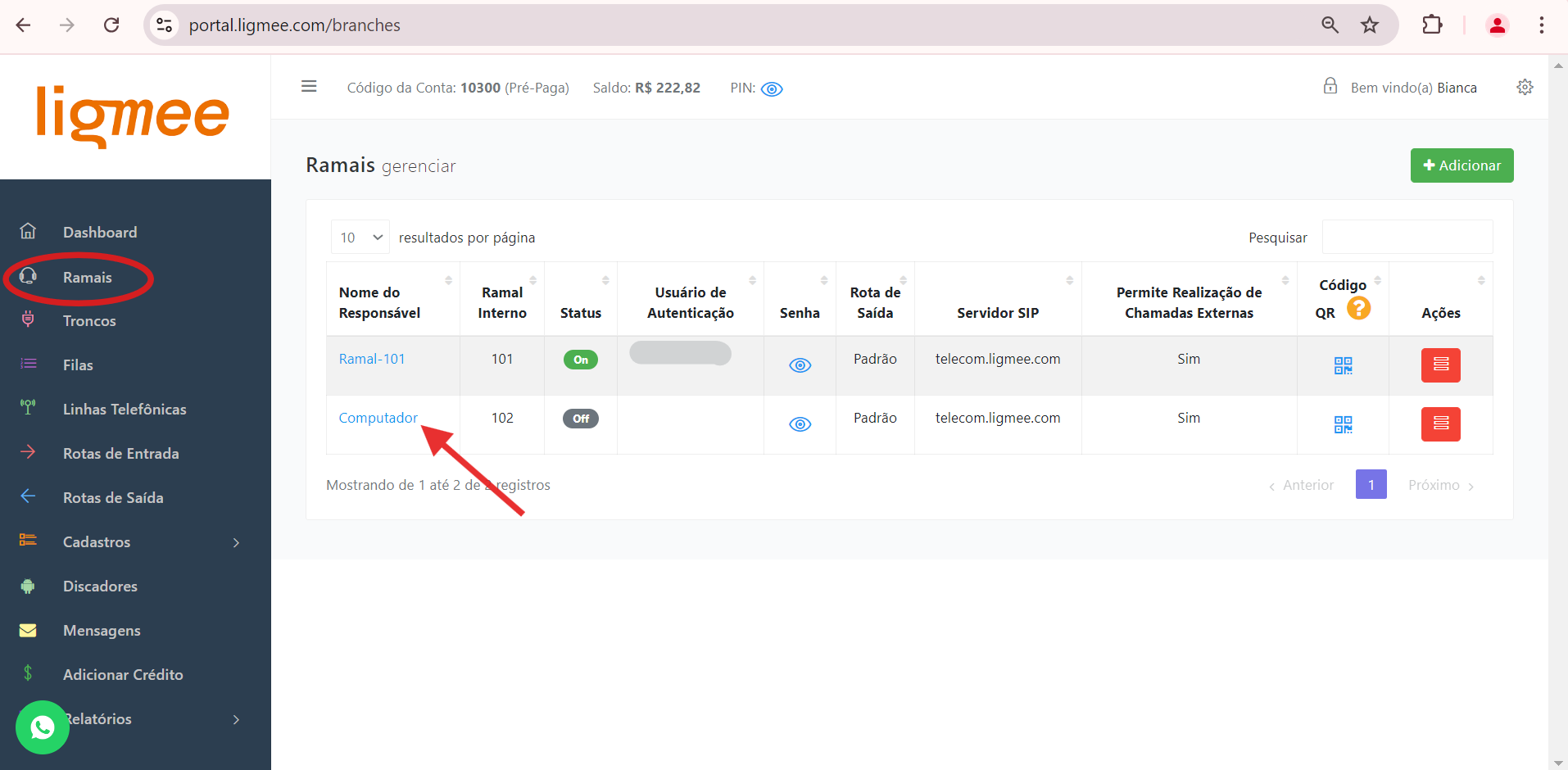Click the green Adicionar button
Image resolution: width=1568 pixels, height=770 pixels.
pyautogui.click(x=1462, y=165)
